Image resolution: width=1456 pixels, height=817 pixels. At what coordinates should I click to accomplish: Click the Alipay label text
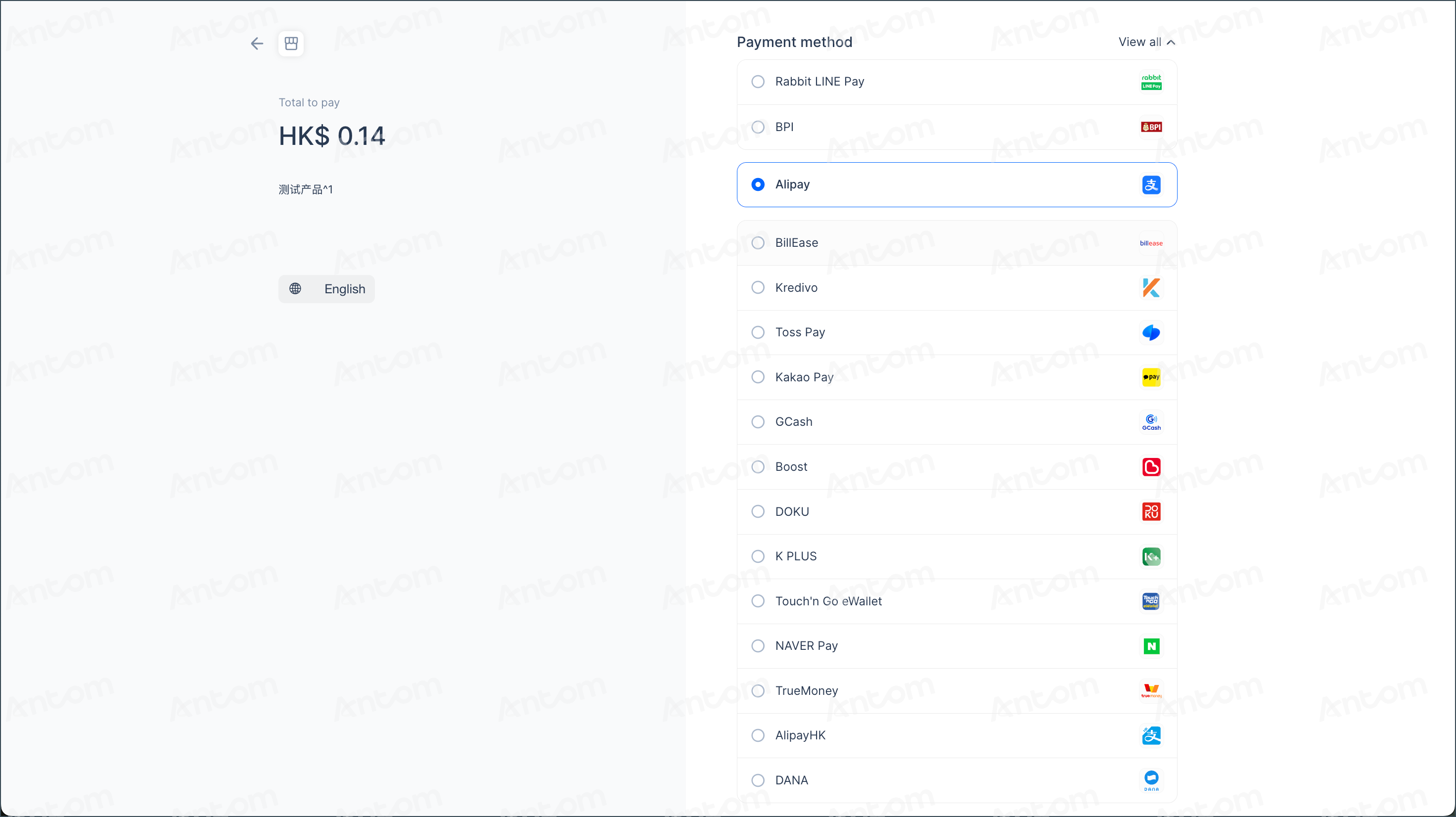(x=792, y=185)
